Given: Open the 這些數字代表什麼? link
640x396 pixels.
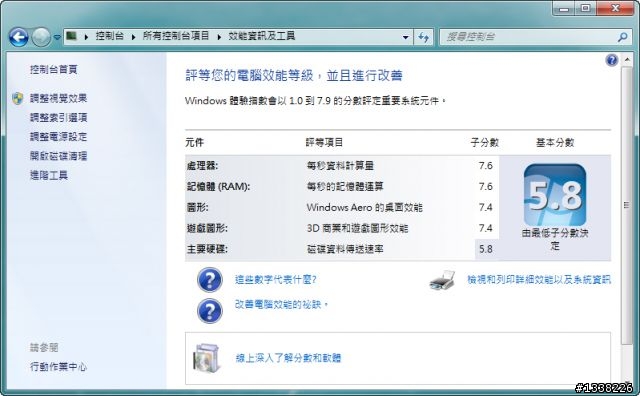Looking at the screenshot, I should pos(276,280).
